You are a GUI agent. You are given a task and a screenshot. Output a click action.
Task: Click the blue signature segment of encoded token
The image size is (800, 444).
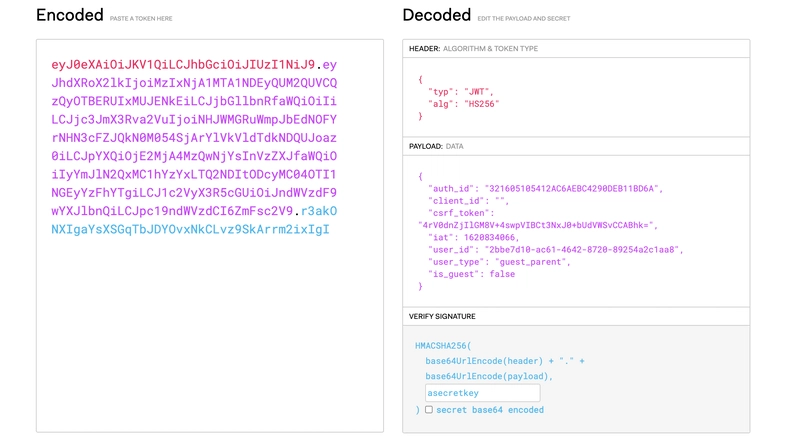tap(190, 229)
